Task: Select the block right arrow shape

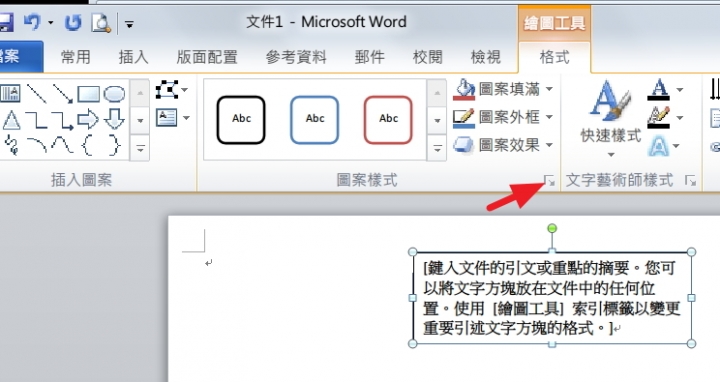Action: click(x=88, y=120)
